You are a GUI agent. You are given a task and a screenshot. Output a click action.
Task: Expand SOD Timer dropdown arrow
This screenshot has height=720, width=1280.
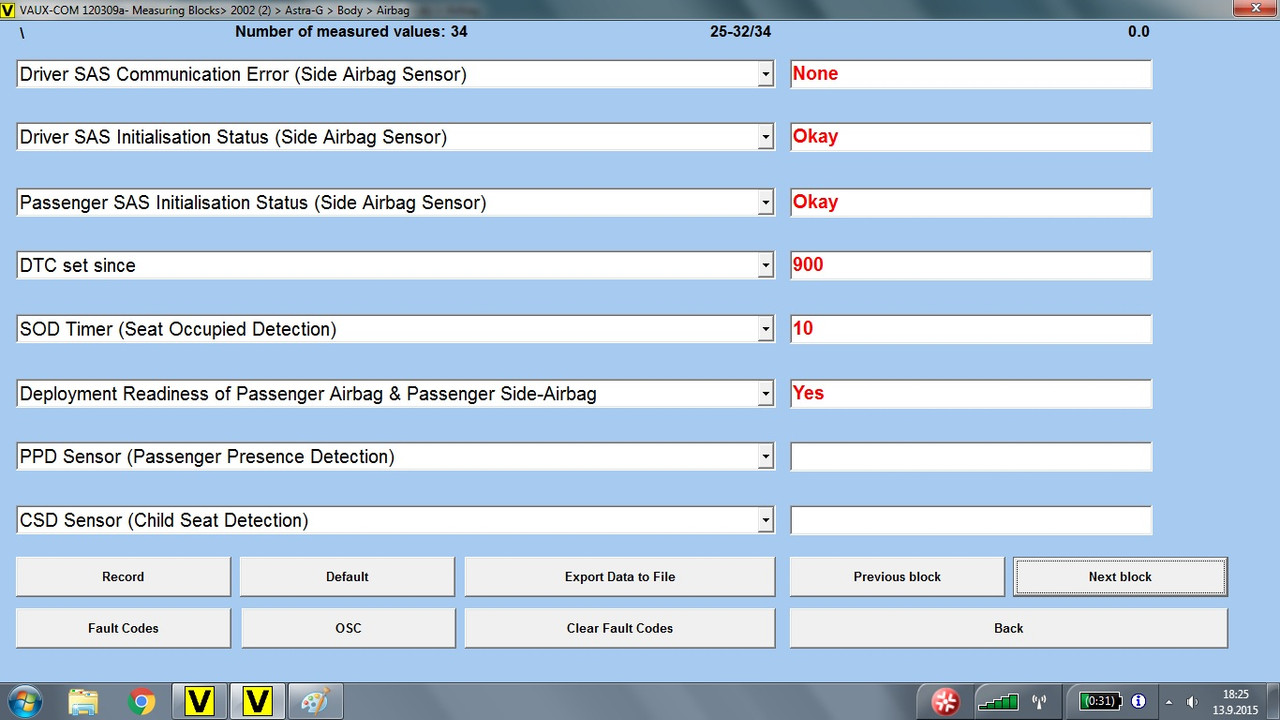pyautogui.click(x=765, y=329)
